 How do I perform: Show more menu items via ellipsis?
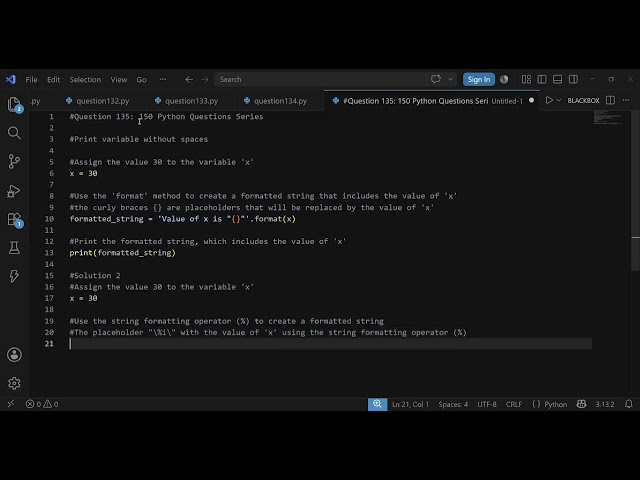pos(163,80)
